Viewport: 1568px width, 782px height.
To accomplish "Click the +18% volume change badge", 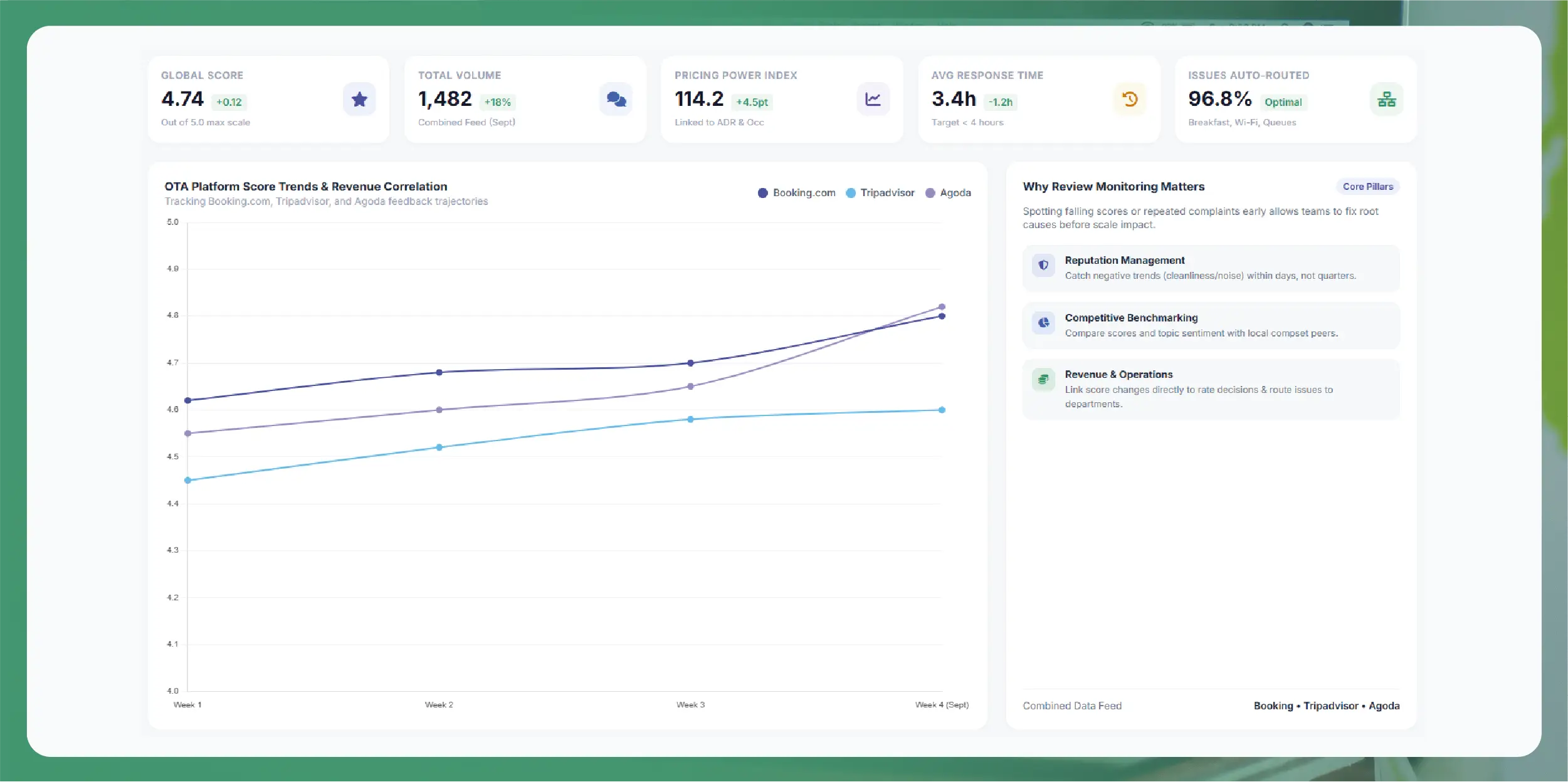I will (x=497, y=102).
